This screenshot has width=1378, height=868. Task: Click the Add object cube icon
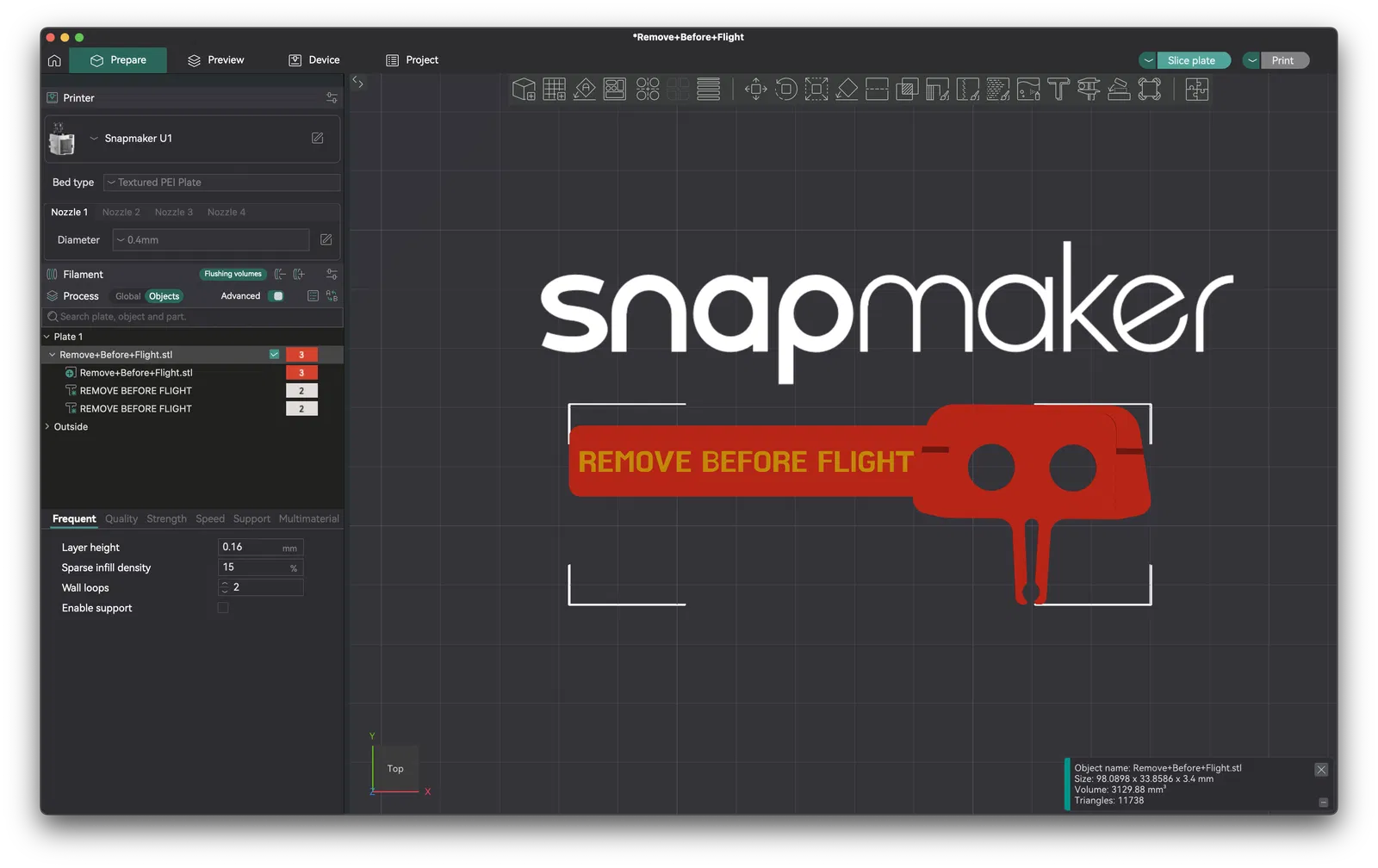[x=524, y=90]
